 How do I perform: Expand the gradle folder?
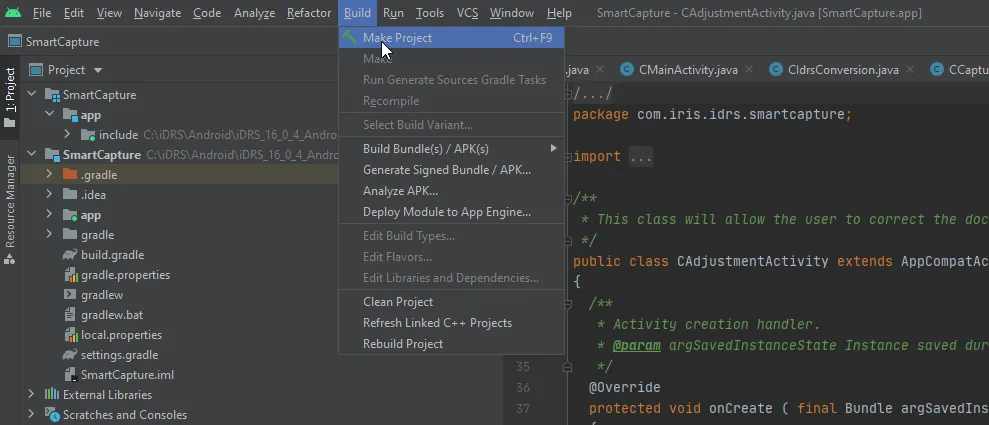tap(49, 235)
